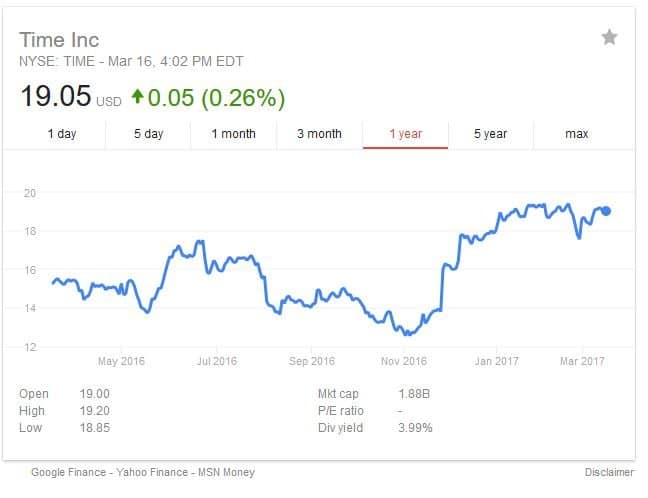Select the 1 month tab

click(x=233, y=134)
